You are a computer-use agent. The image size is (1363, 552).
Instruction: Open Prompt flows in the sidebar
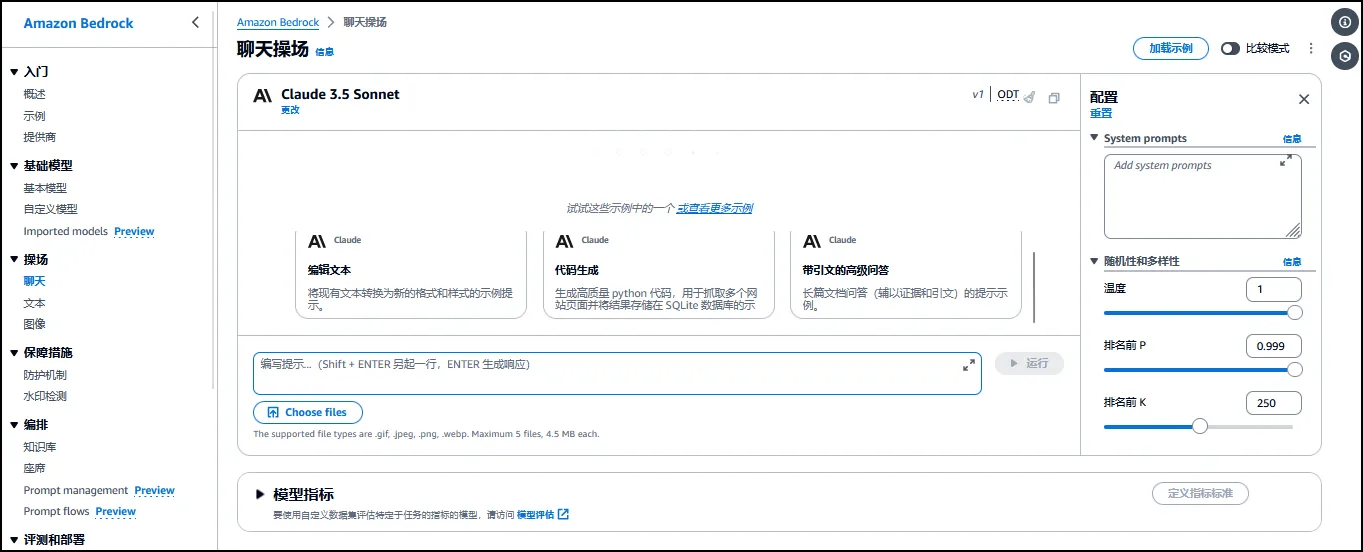point(57,511)
